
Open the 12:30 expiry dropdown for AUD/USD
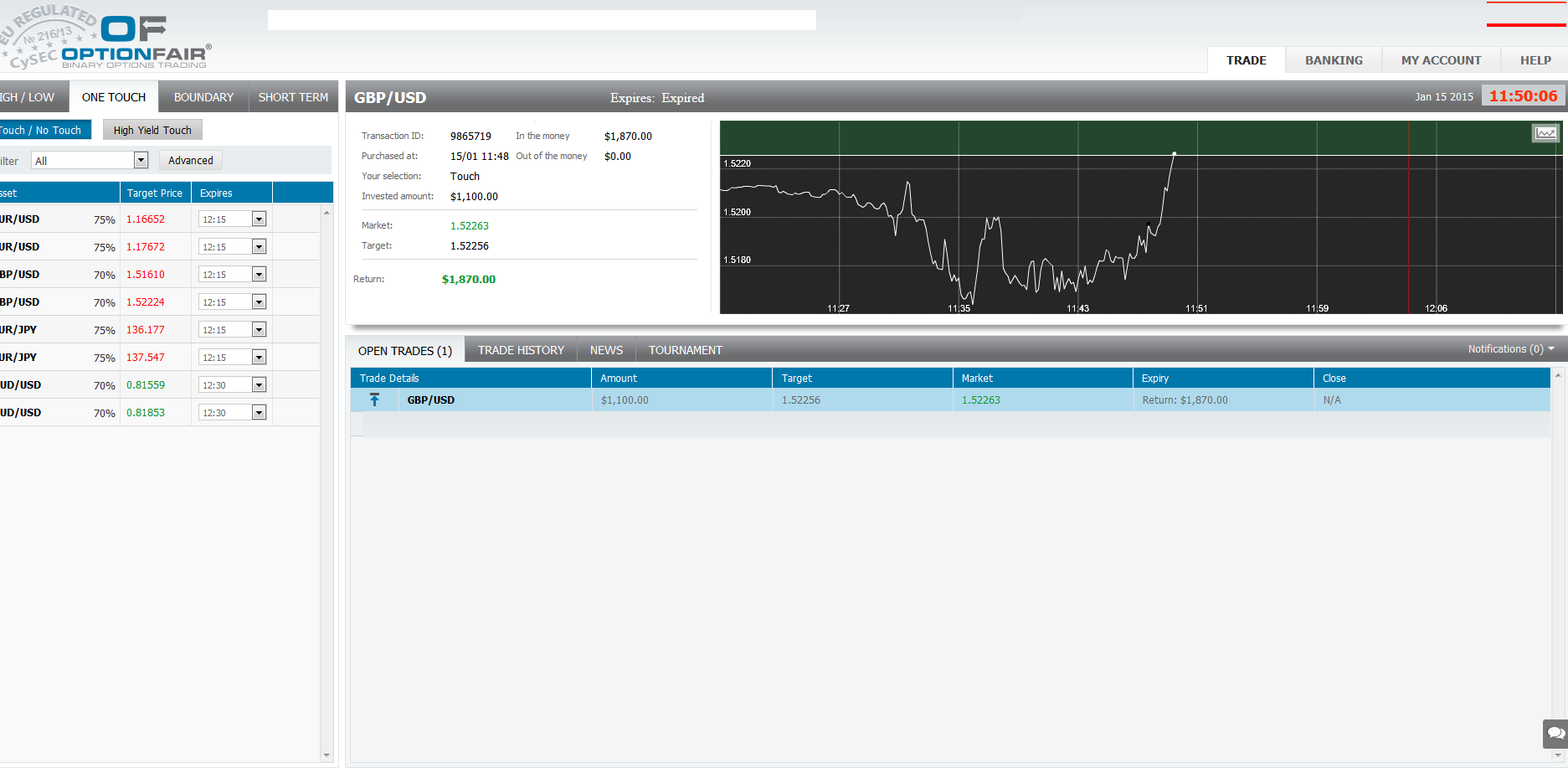click(259, 384)
